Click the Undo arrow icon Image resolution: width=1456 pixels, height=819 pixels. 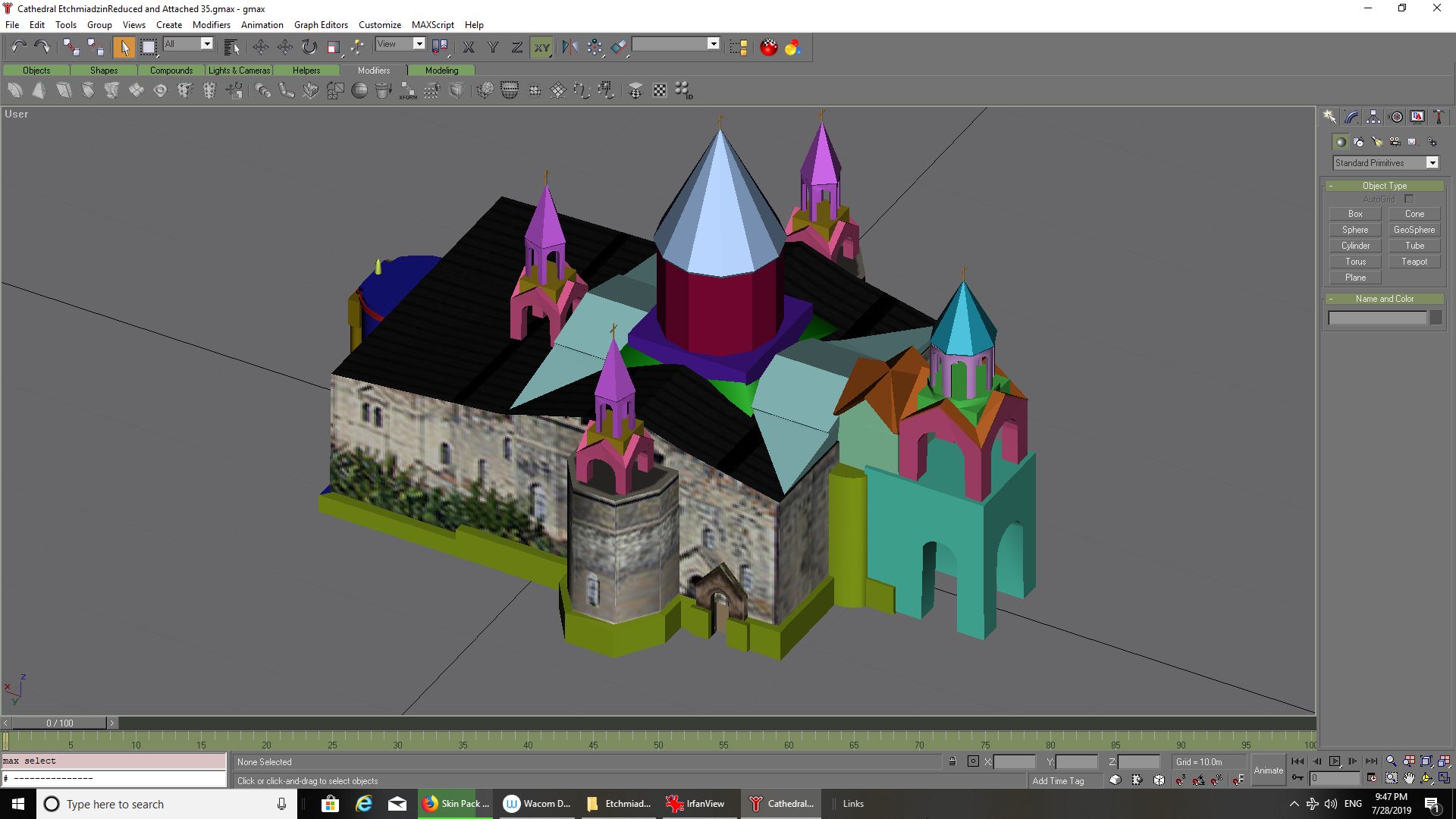(x=19, y=48)
